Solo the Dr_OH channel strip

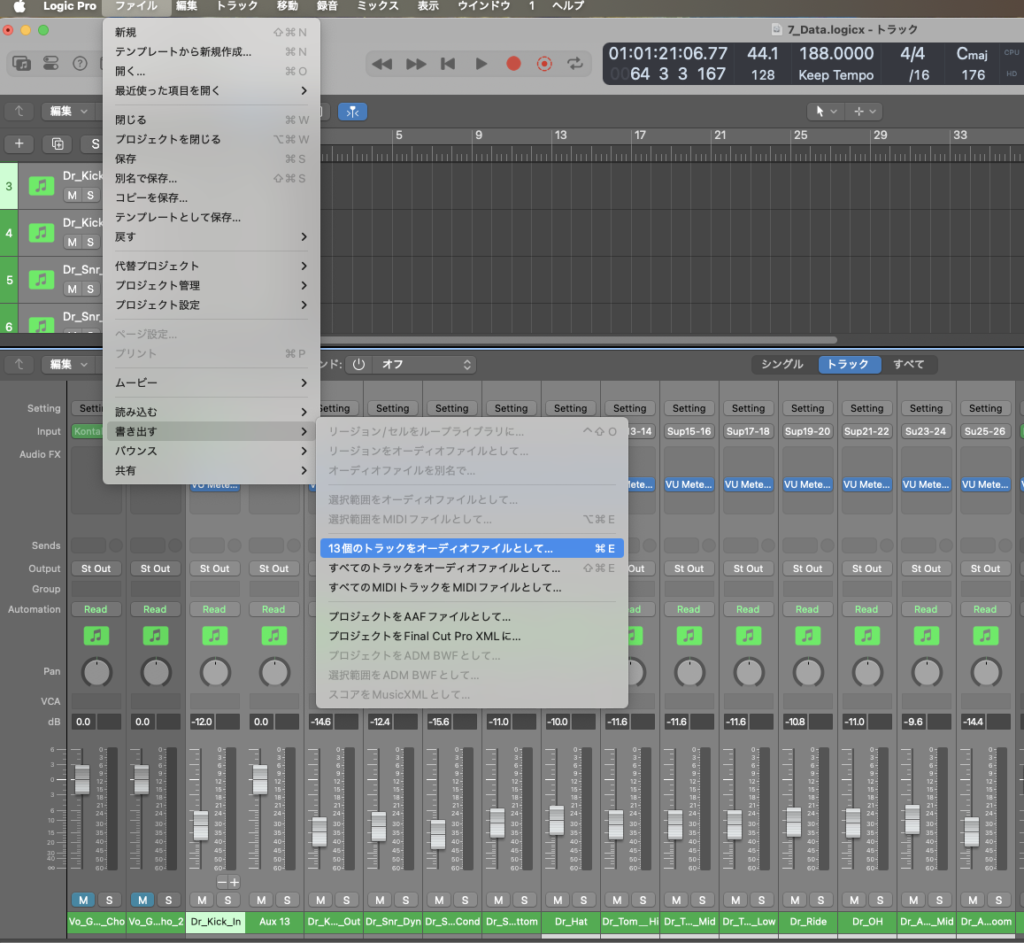[x=880, y=901]
